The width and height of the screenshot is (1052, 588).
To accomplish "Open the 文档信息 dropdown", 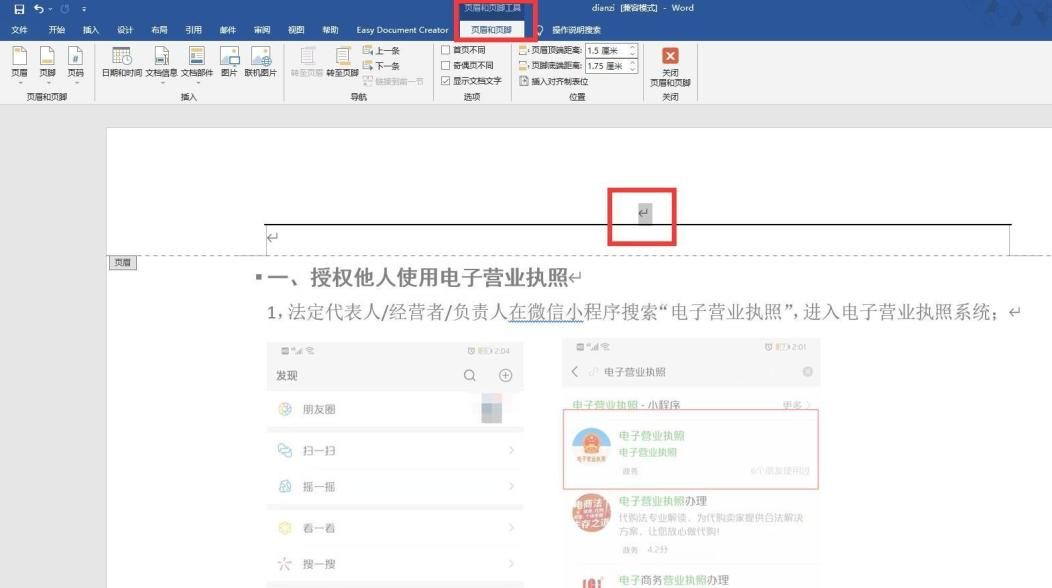I will tap(161, 62).
